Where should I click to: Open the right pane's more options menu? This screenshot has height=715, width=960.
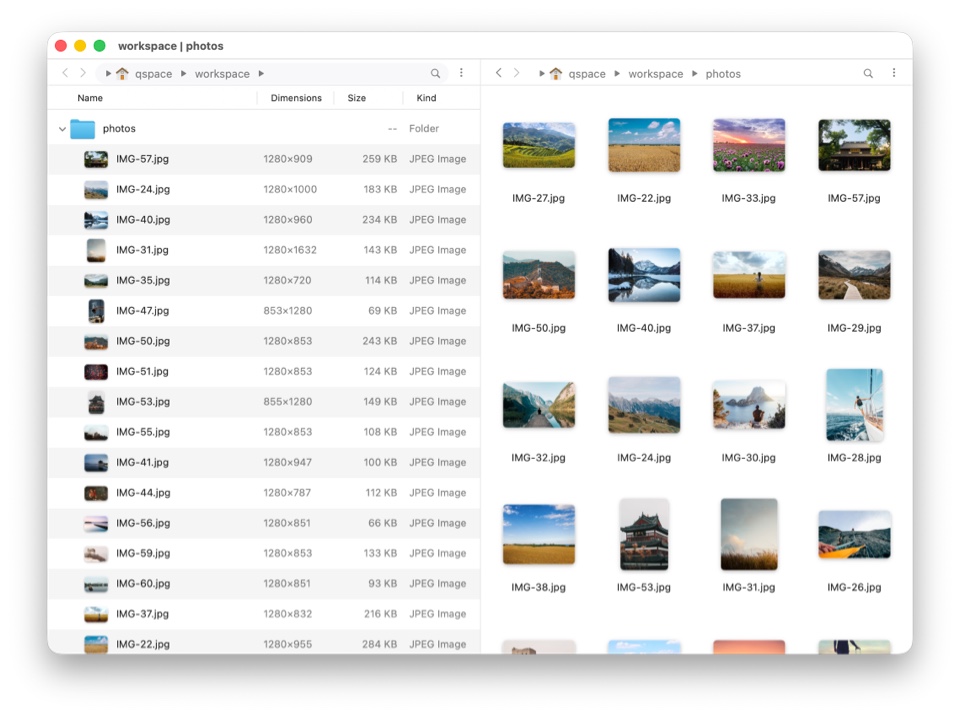[x=894, y=74]
